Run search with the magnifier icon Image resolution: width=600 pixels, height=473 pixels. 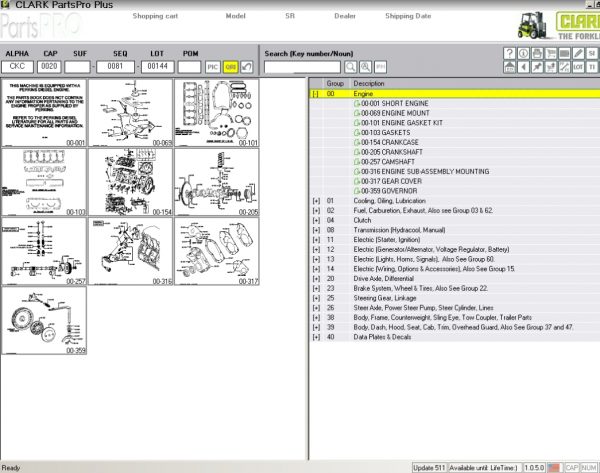pyautogui.click(x=351, y=67)
